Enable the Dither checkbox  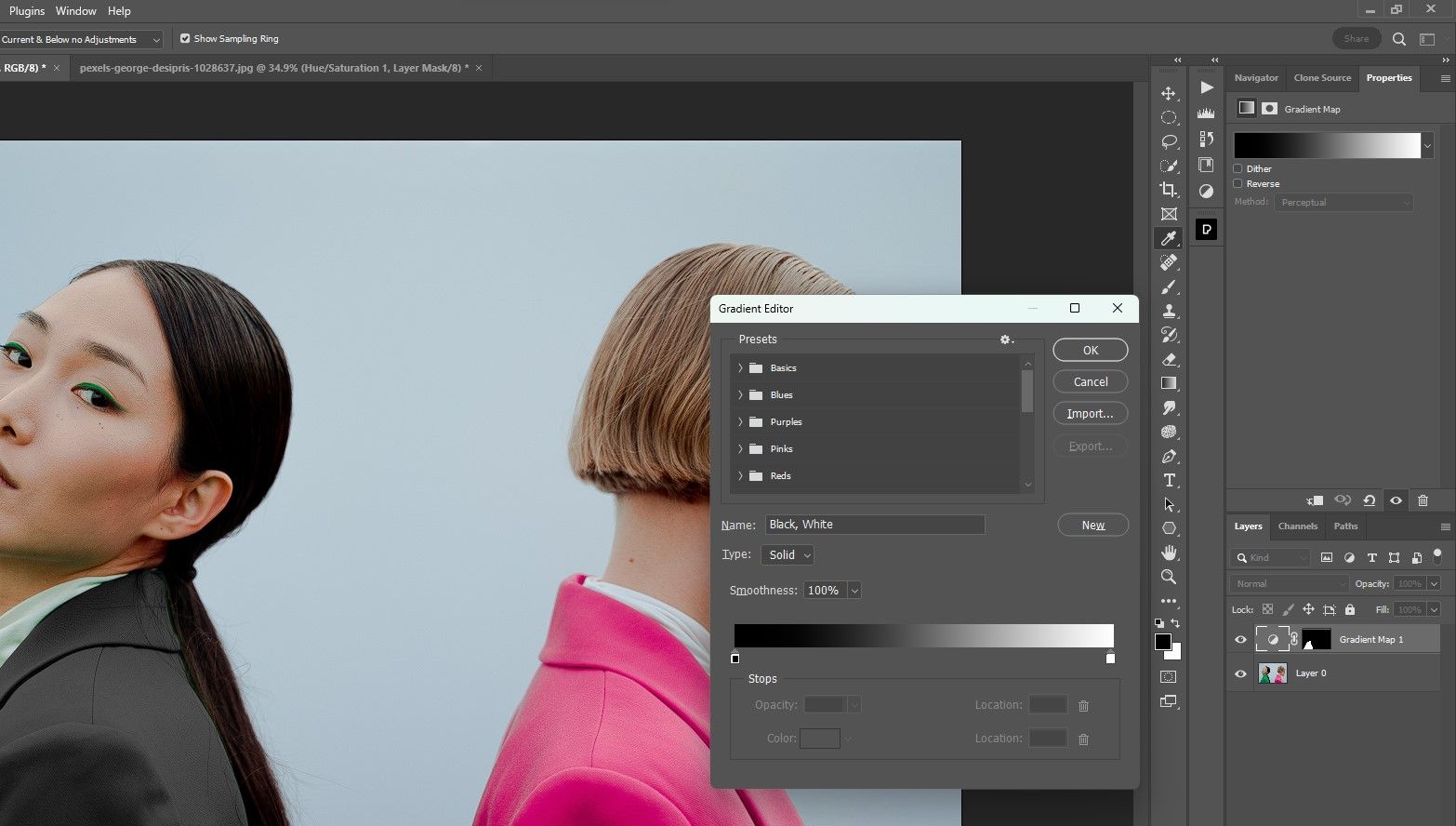pyautogui.click(x=1238, y=168)
